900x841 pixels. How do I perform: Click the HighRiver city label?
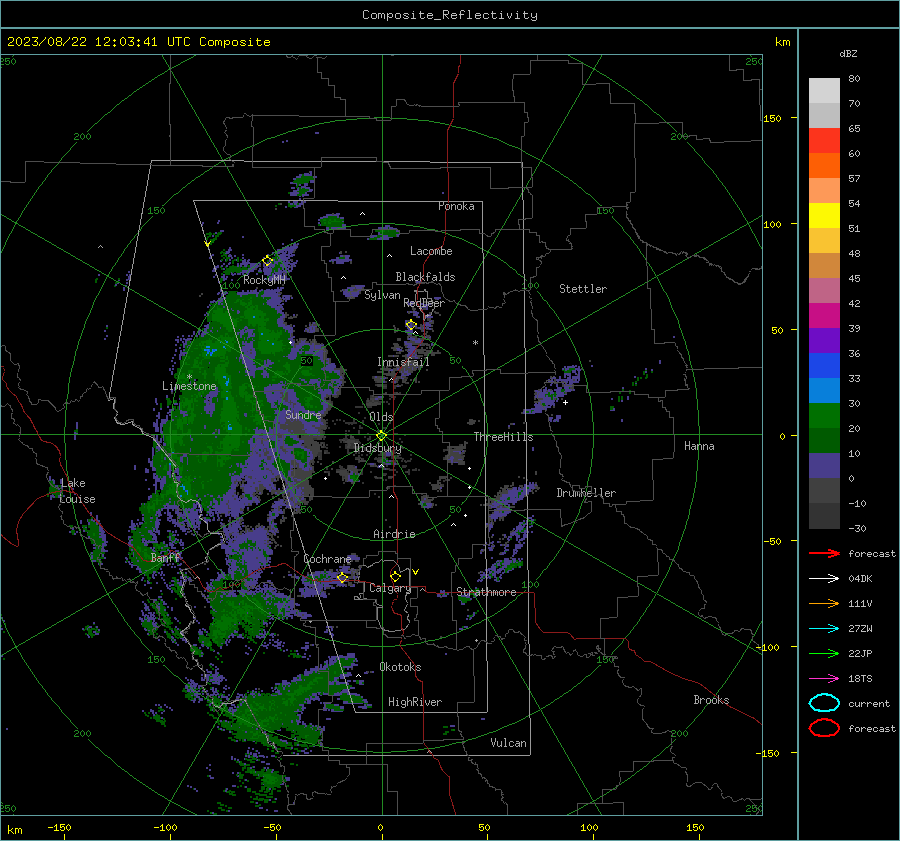click(415, 702)
